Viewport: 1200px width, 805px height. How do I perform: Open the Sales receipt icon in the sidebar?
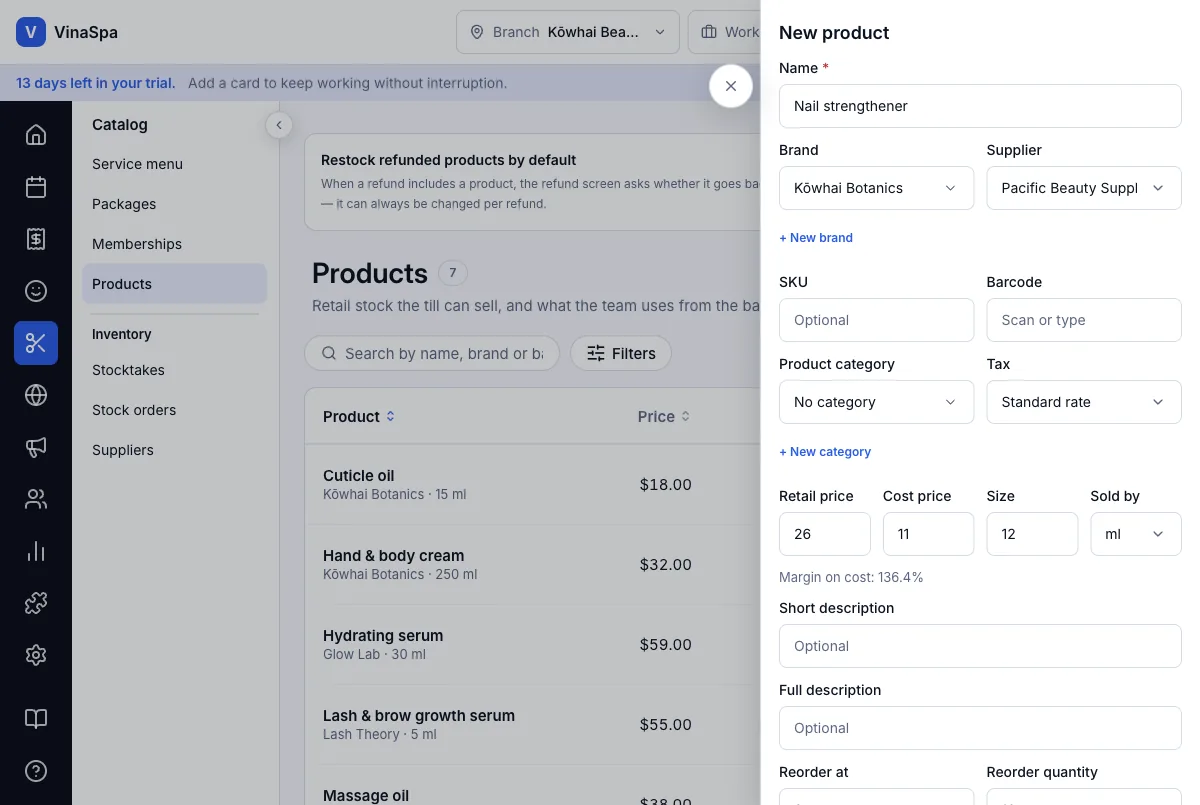point(36,239)
